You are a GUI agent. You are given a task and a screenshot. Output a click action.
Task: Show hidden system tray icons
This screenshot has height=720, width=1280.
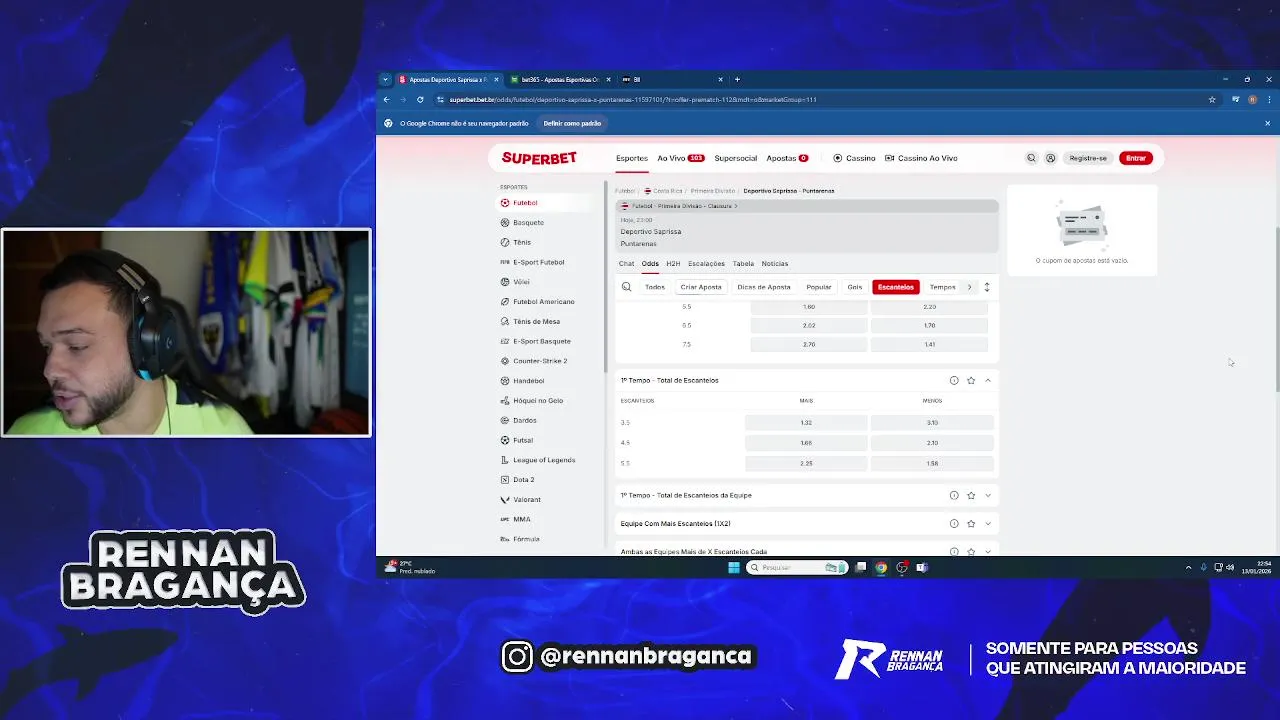[x=1188, y=567]
